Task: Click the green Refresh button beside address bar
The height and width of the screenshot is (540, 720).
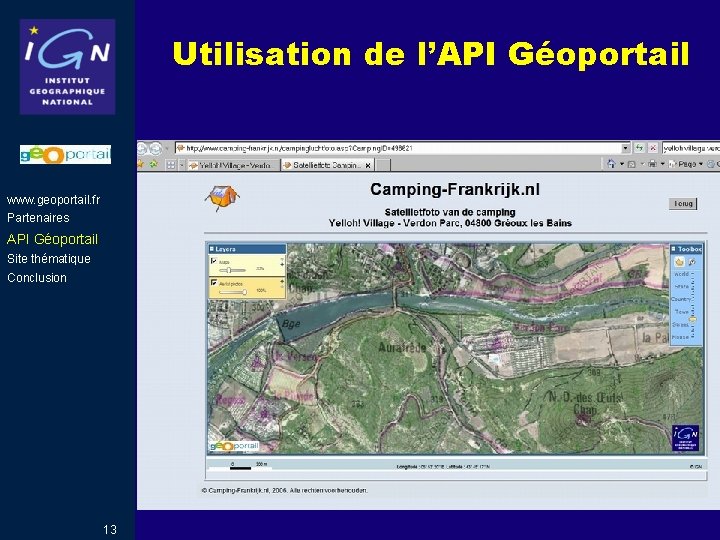Action: pos(639,148)
